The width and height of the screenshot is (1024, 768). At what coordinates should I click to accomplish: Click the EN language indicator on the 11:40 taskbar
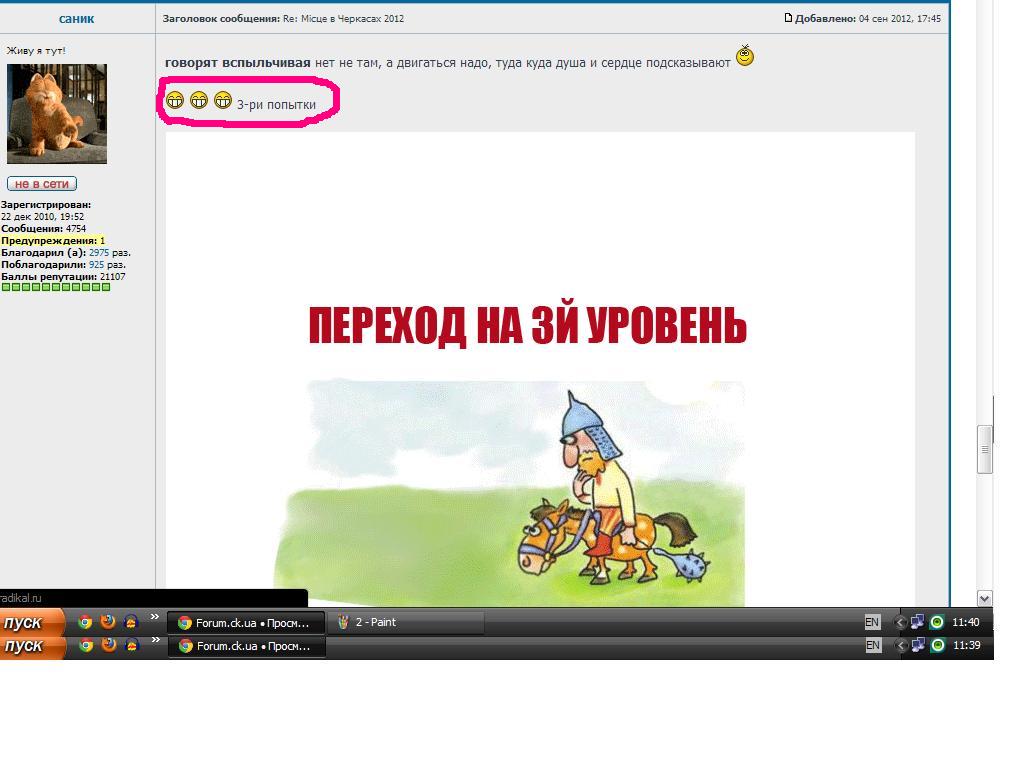[x=872, y=622]
